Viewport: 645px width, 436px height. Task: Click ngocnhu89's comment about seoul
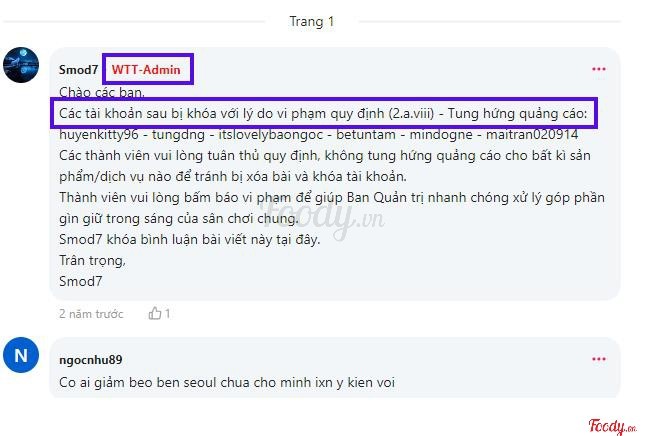point(227,382)
